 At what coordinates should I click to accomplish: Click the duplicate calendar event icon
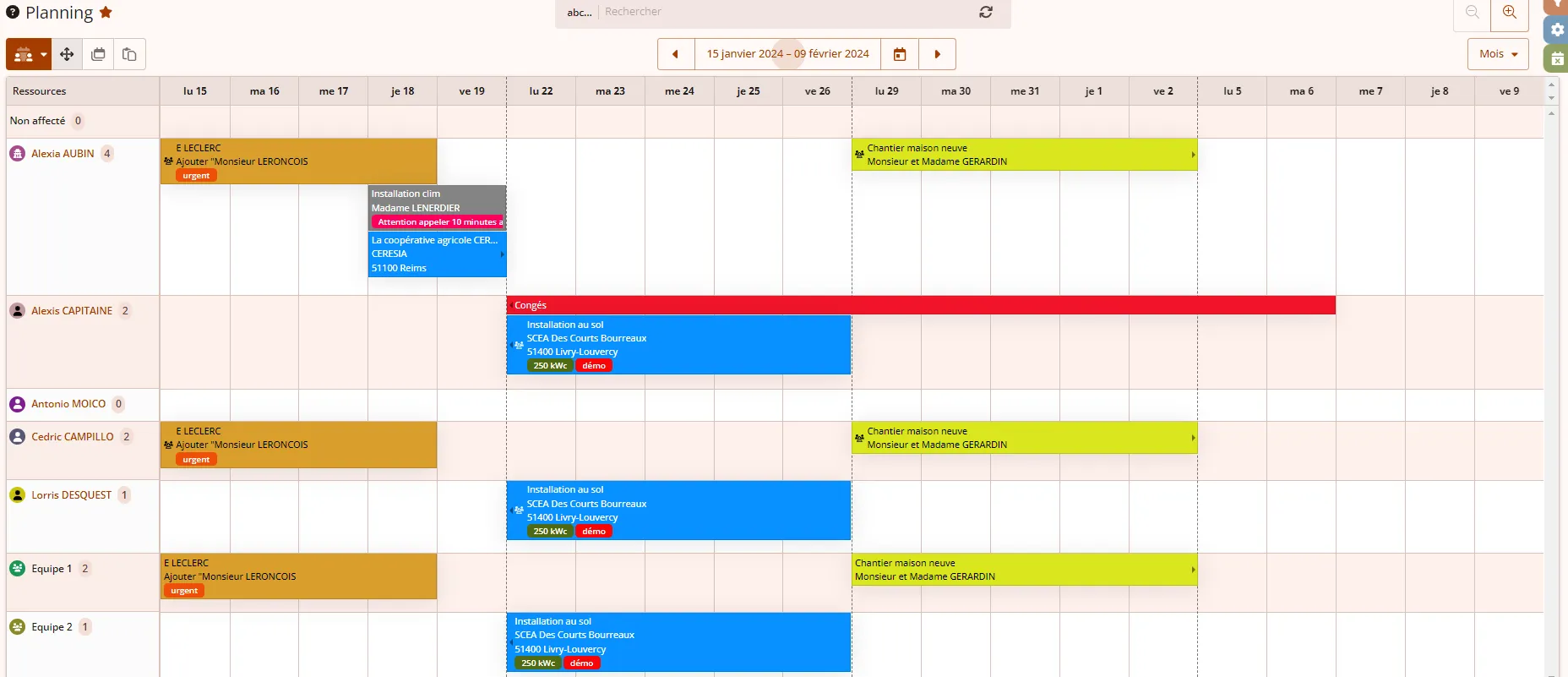98,54
